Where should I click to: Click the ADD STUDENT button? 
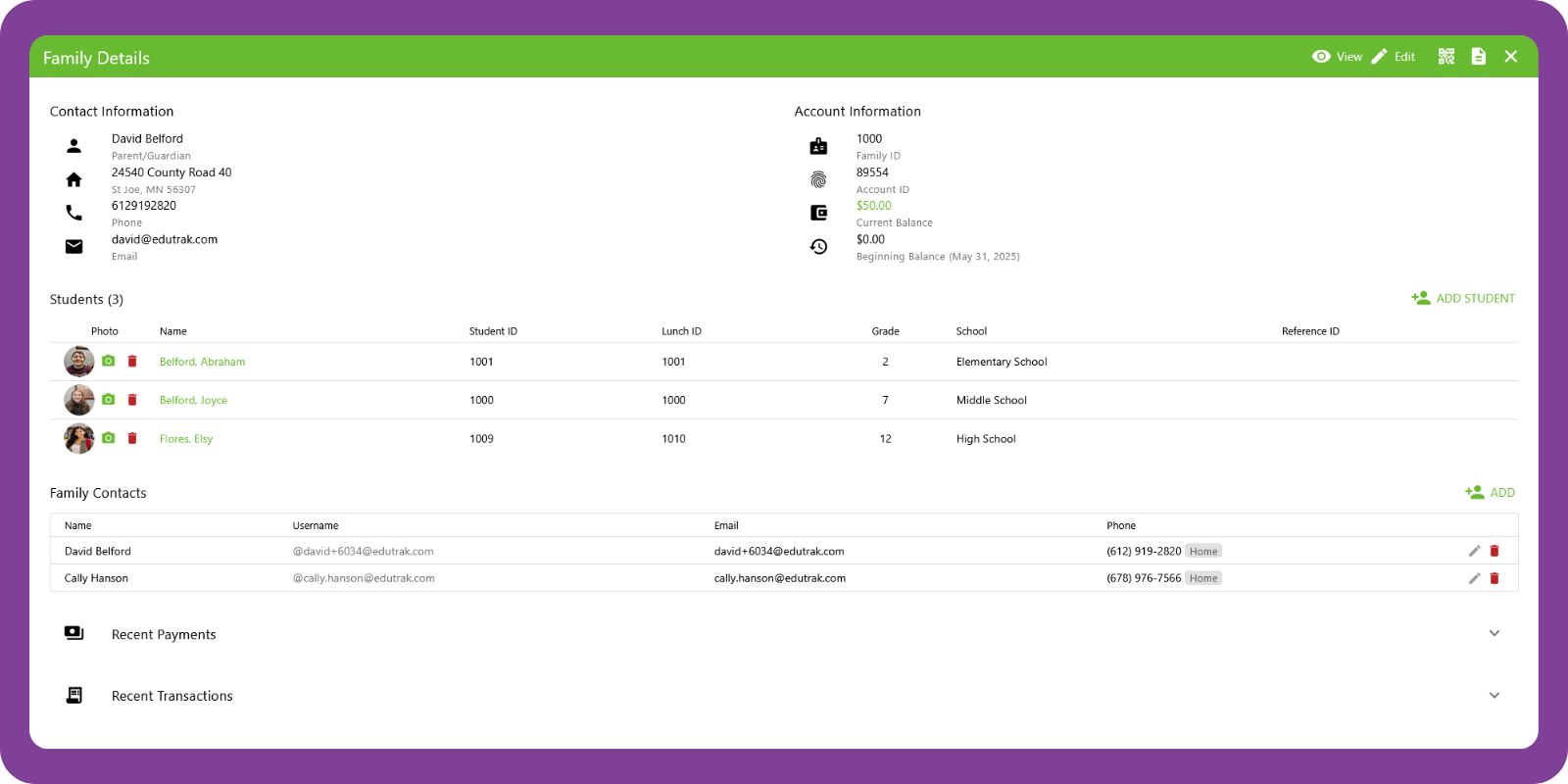[1463, 298]
